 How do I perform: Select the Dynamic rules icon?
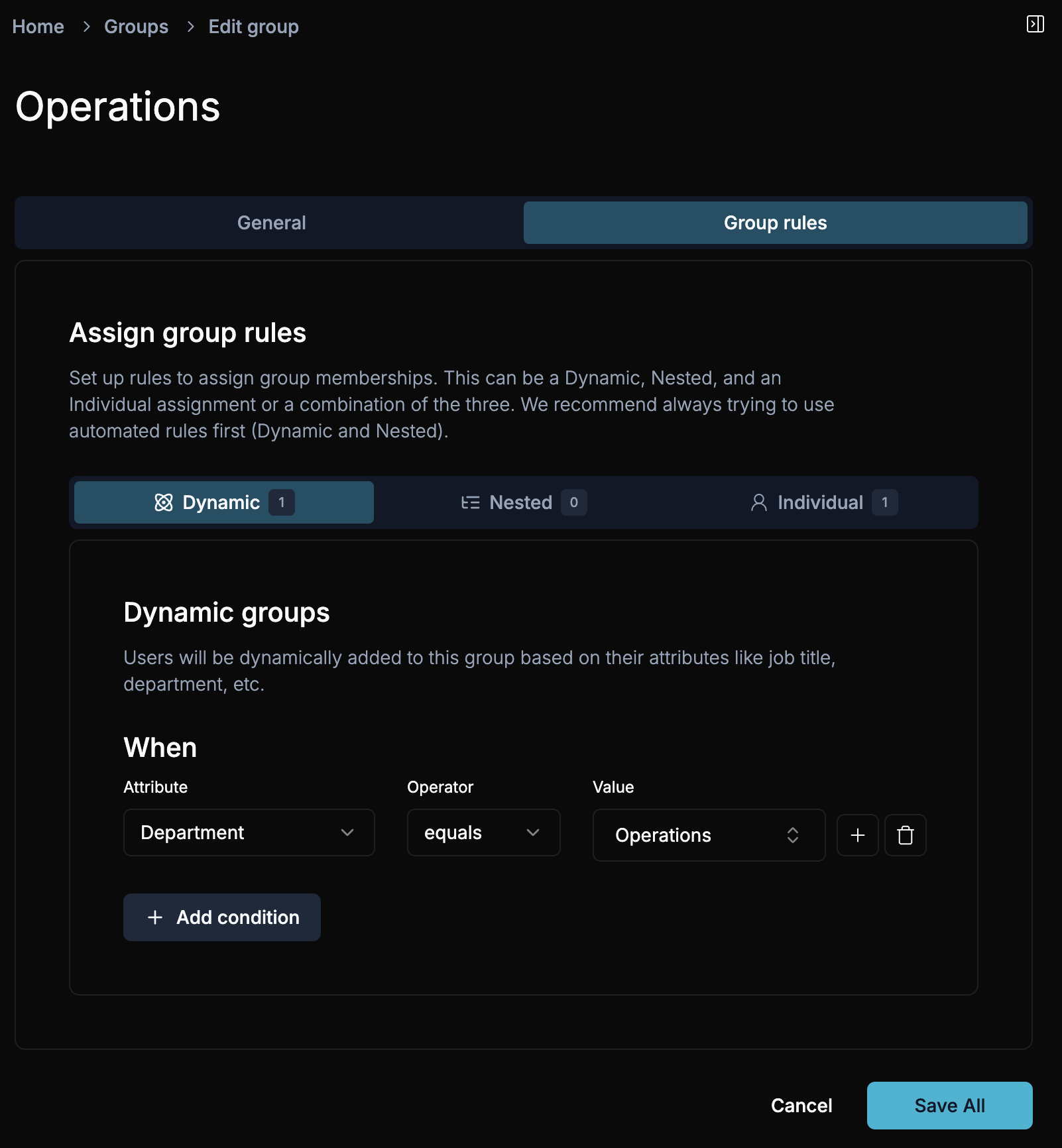pos(164,502)
